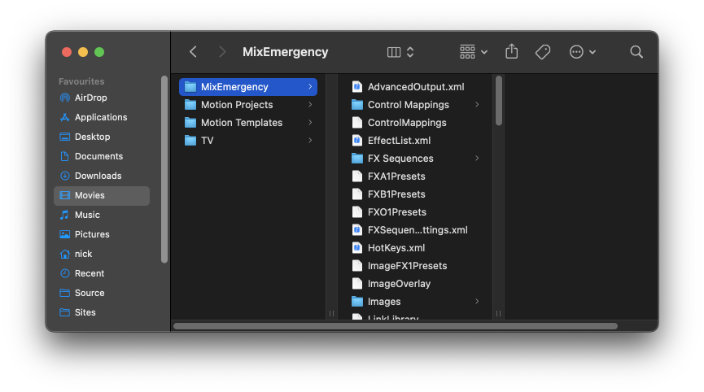Click the Tags toolbar icon
Image resolution: width=704 pixels, height=392 pixels.
(x=542, y=52)
